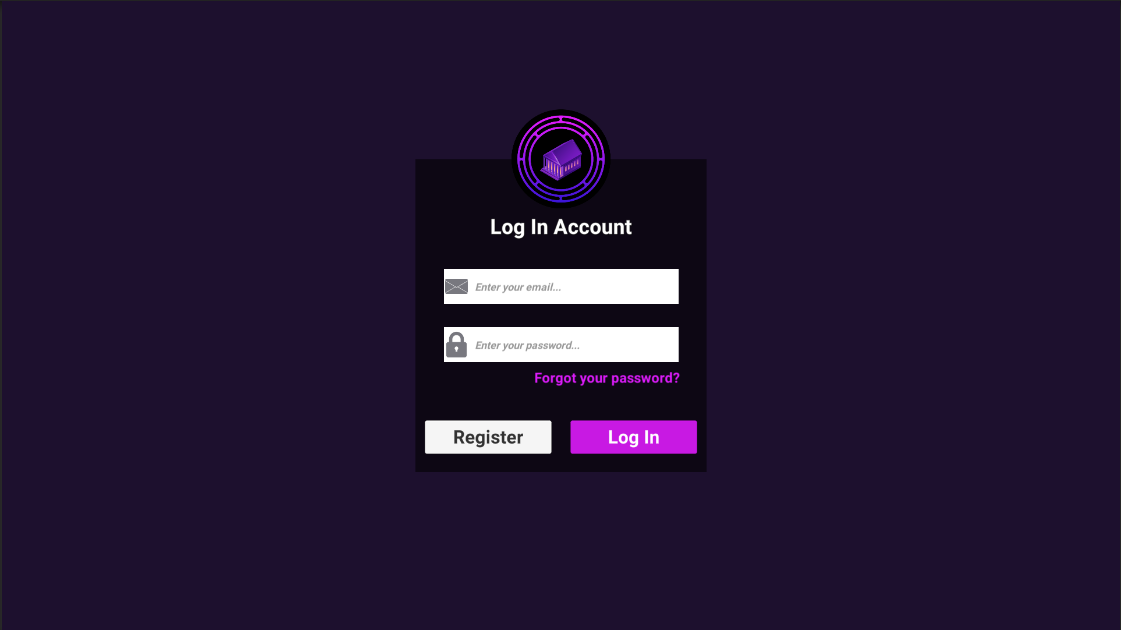Submit credentials with the Log In button
Viewport: 1121px width, 630px height.
click(633, 437)
